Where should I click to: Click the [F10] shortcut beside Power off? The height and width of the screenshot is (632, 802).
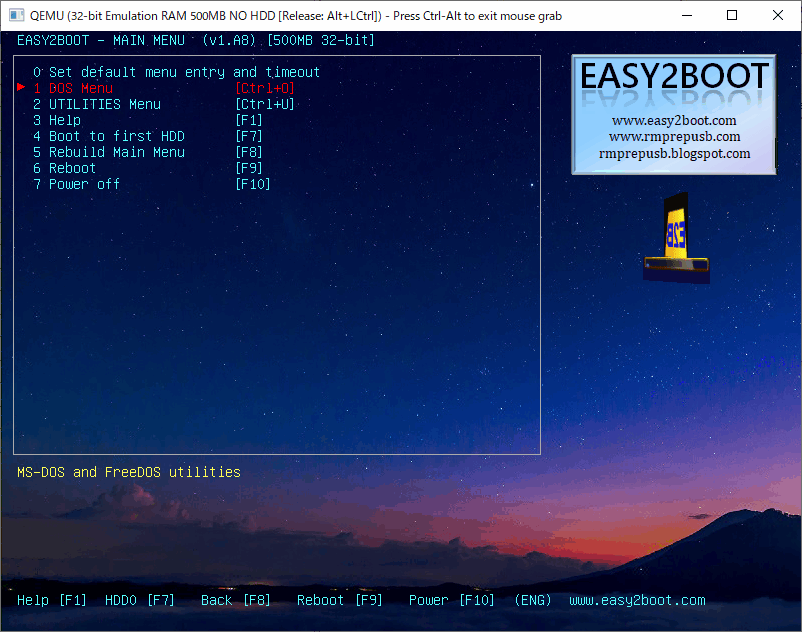tap(253, 184)
